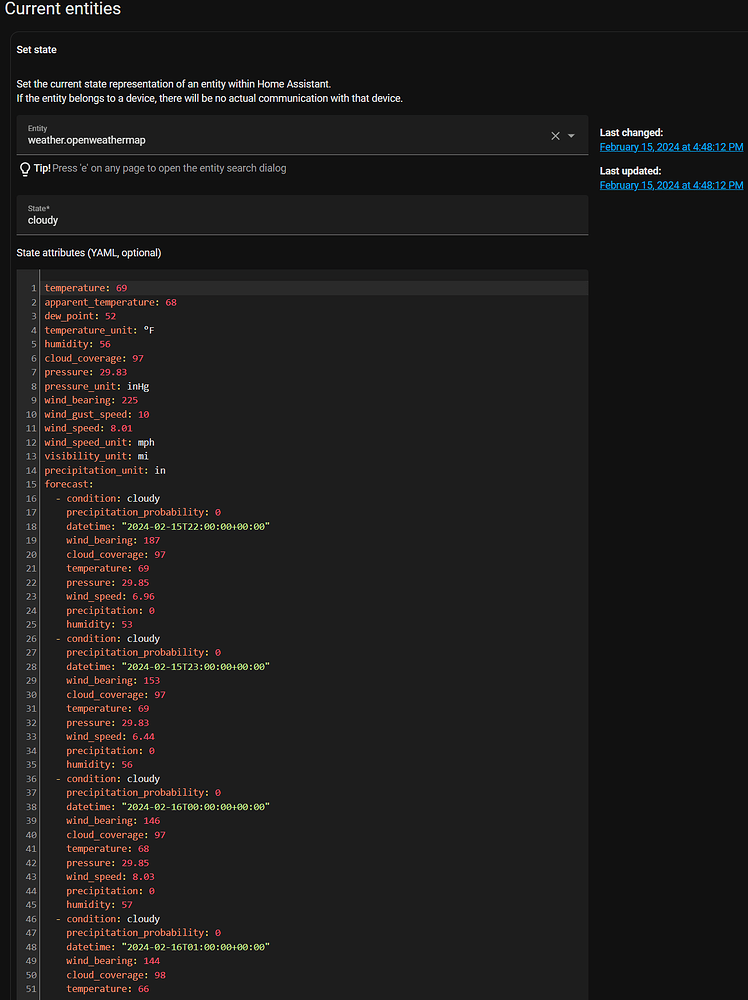Click the datetime value 2024-02-15T22:00:00+00:00
The width and height of the screenshot is (748, 1000).
point(196,526)
